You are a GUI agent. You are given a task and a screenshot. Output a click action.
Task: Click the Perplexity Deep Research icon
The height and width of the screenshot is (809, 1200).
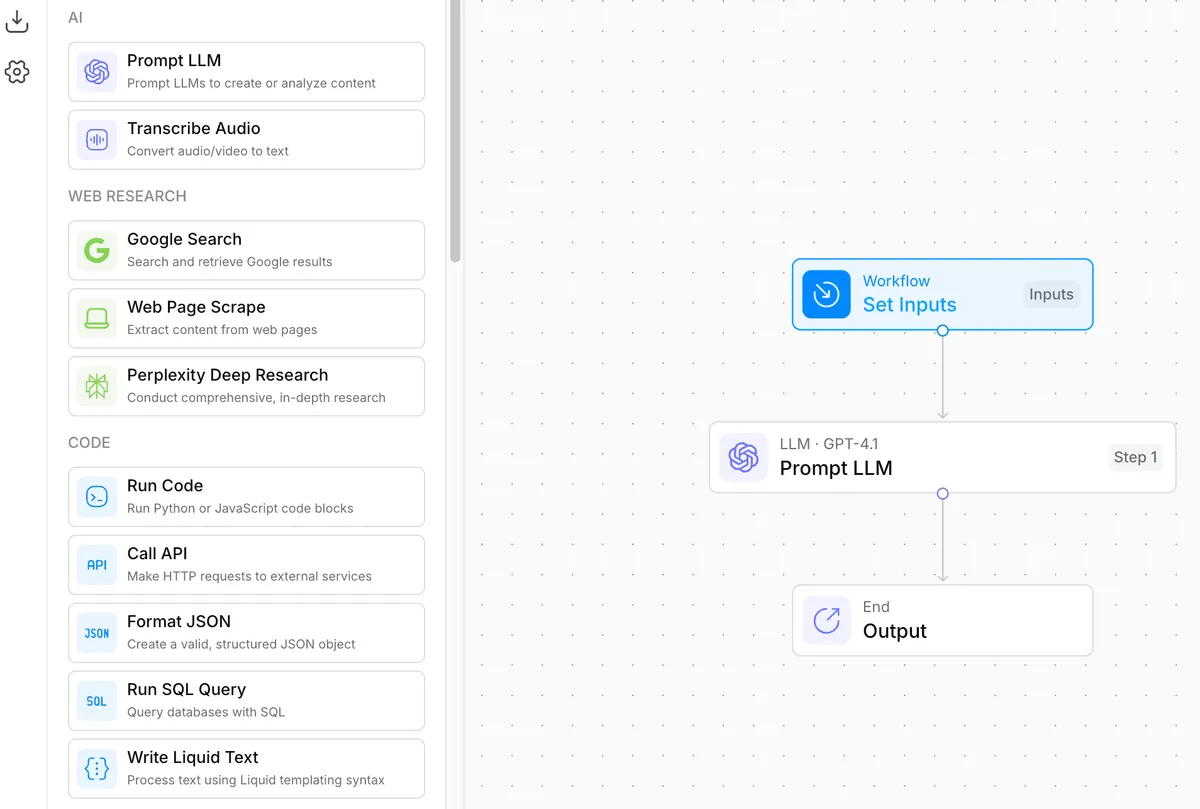(97, 387)
